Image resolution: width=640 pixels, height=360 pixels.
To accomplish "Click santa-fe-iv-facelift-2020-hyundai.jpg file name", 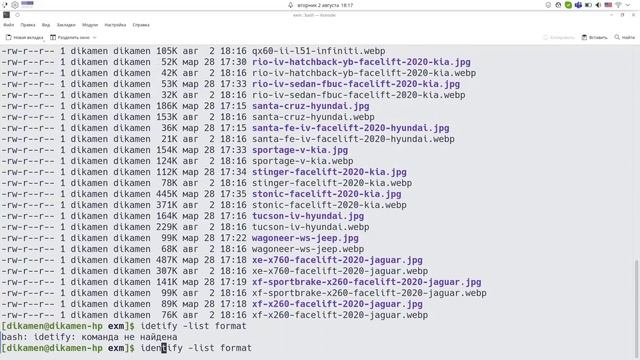I will [x=351, y=128].
